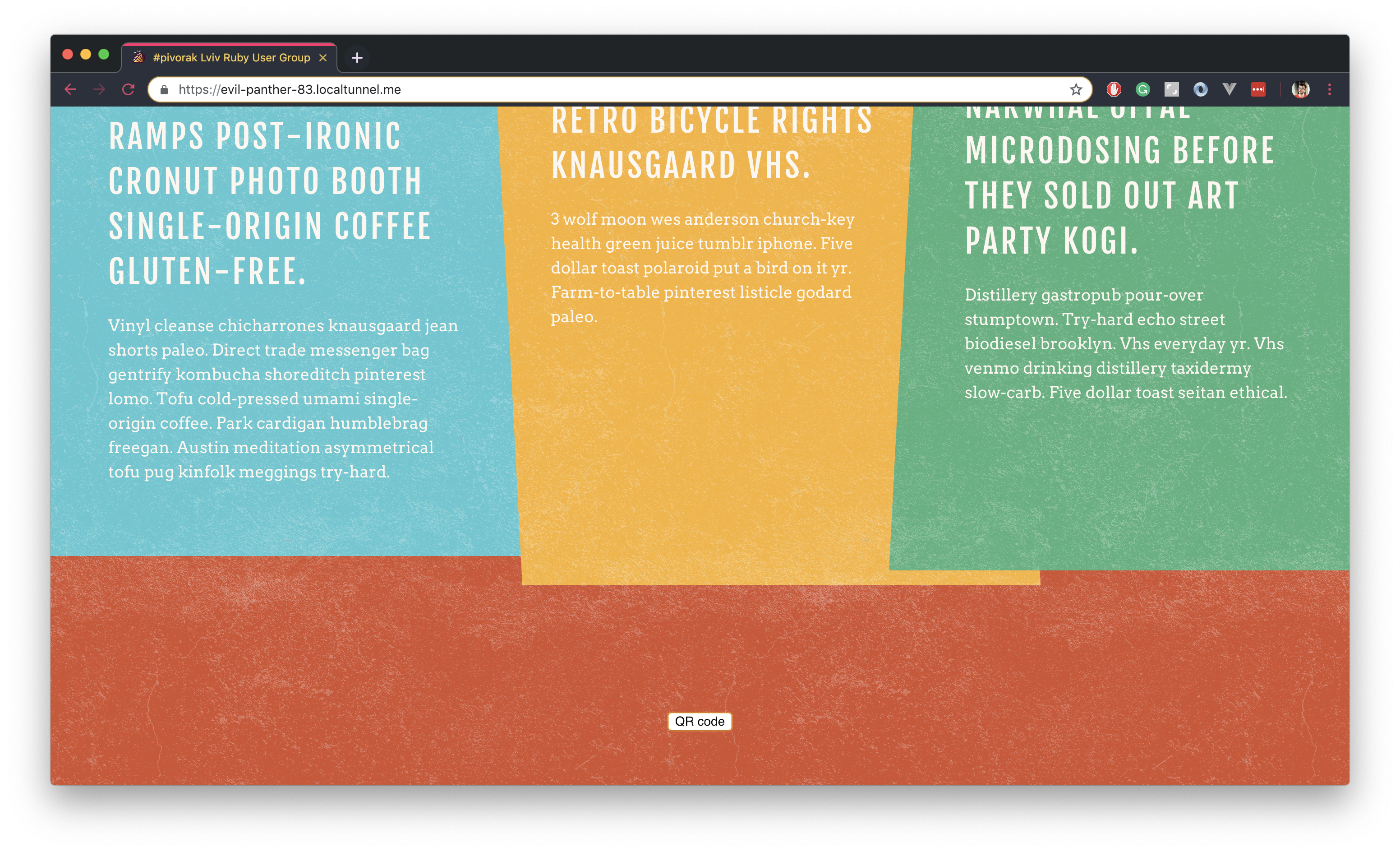Viewport: 1400px width, 852px height.
Task: Open the Vue devtools extension
Action: 1229,89
